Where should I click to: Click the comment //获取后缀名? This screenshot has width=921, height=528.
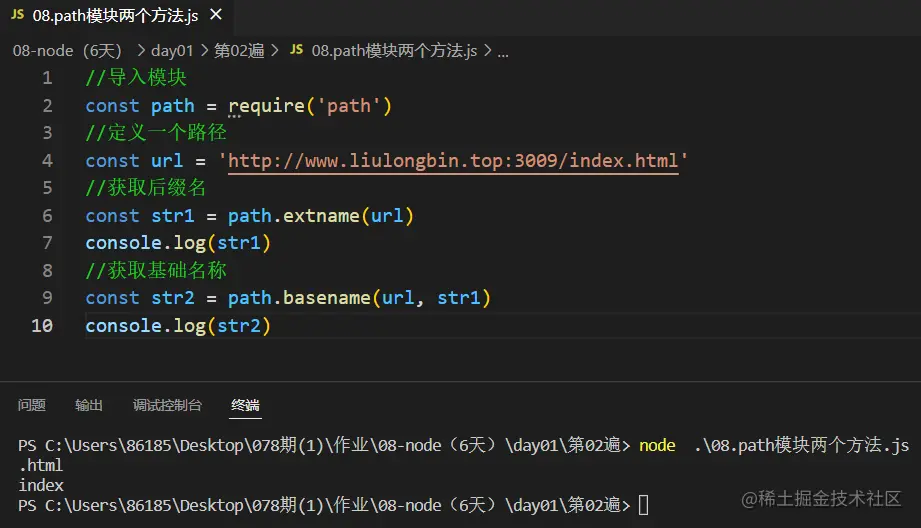(146, 188)
